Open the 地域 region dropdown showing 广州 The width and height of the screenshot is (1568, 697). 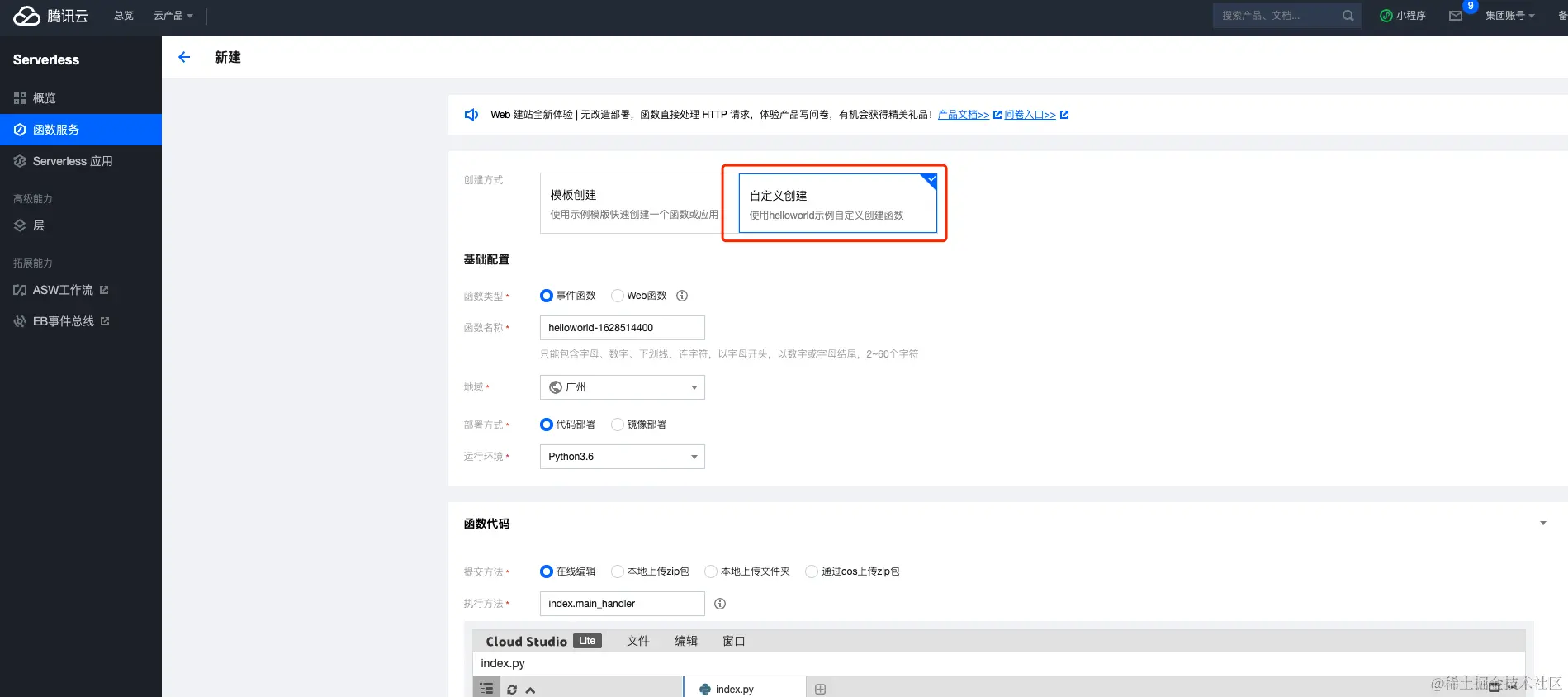point(623,387)
